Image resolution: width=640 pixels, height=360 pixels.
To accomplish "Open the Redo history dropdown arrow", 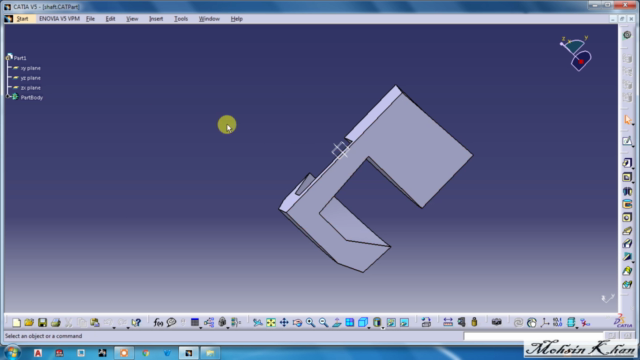I will pos(128,327).
